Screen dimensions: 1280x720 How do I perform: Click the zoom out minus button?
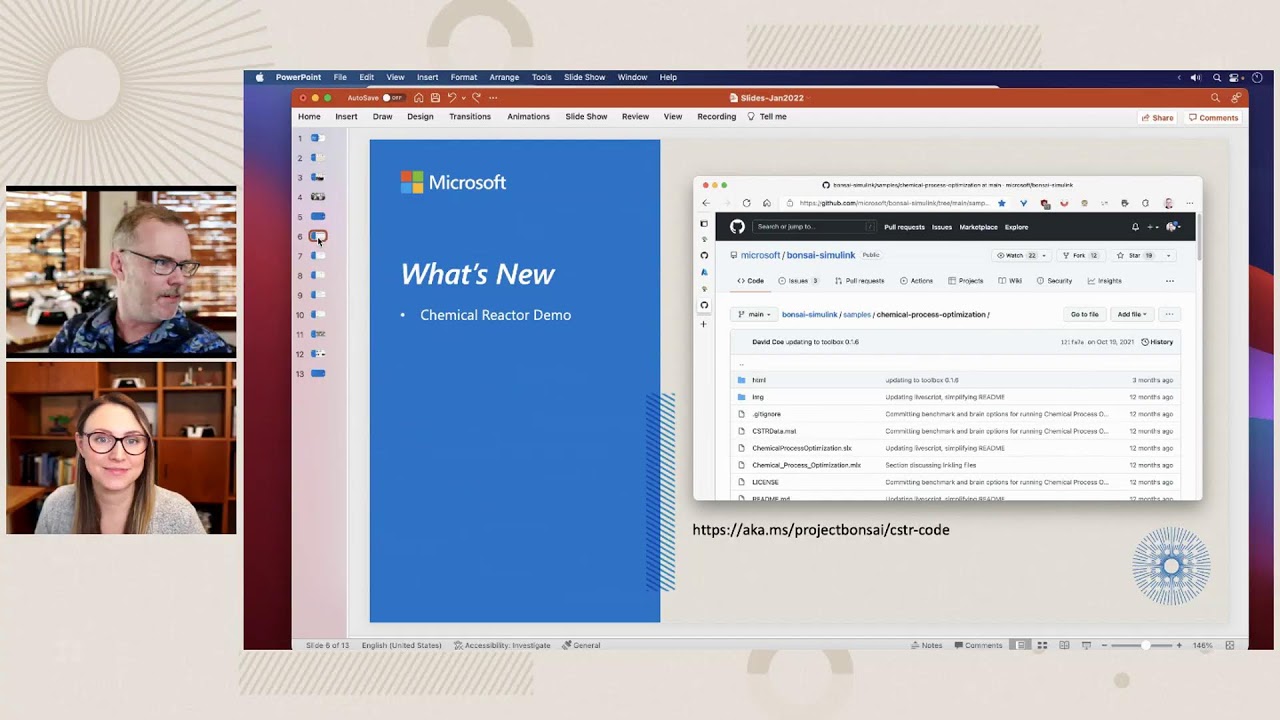pyautogui.click(x=1105, y=645)
